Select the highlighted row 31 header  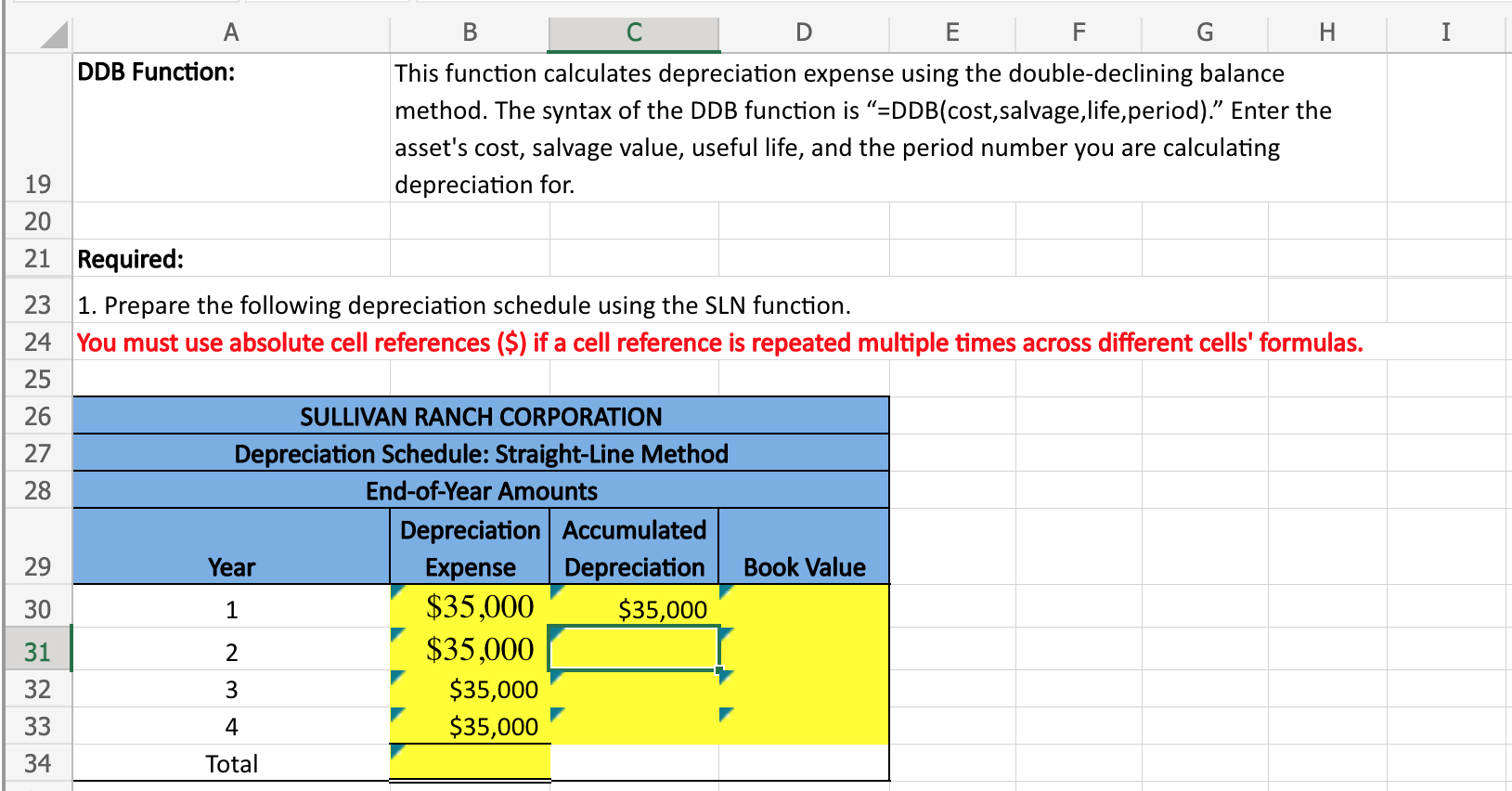37,649
